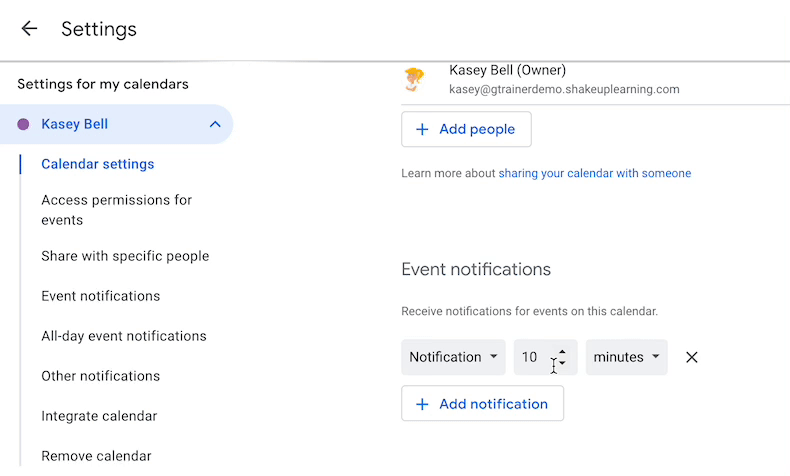The height and width of the screenshot is (476, 790).
Task: Click the notification time number field
Action: pos(531,357)
